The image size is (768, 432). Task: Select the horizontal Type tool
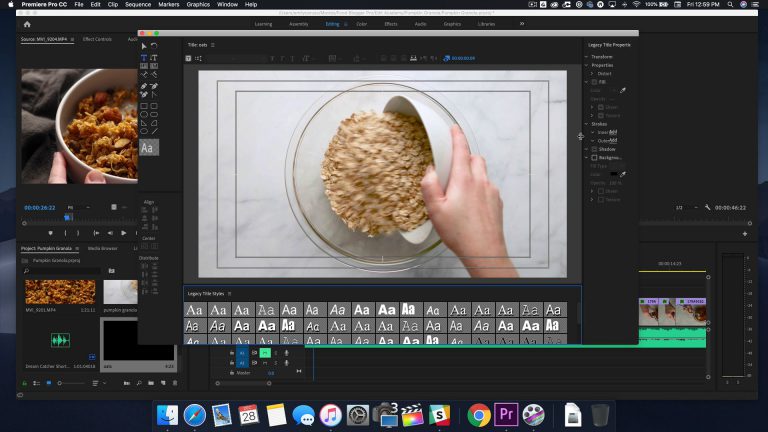pyautogui.click(x=144, y=57)
